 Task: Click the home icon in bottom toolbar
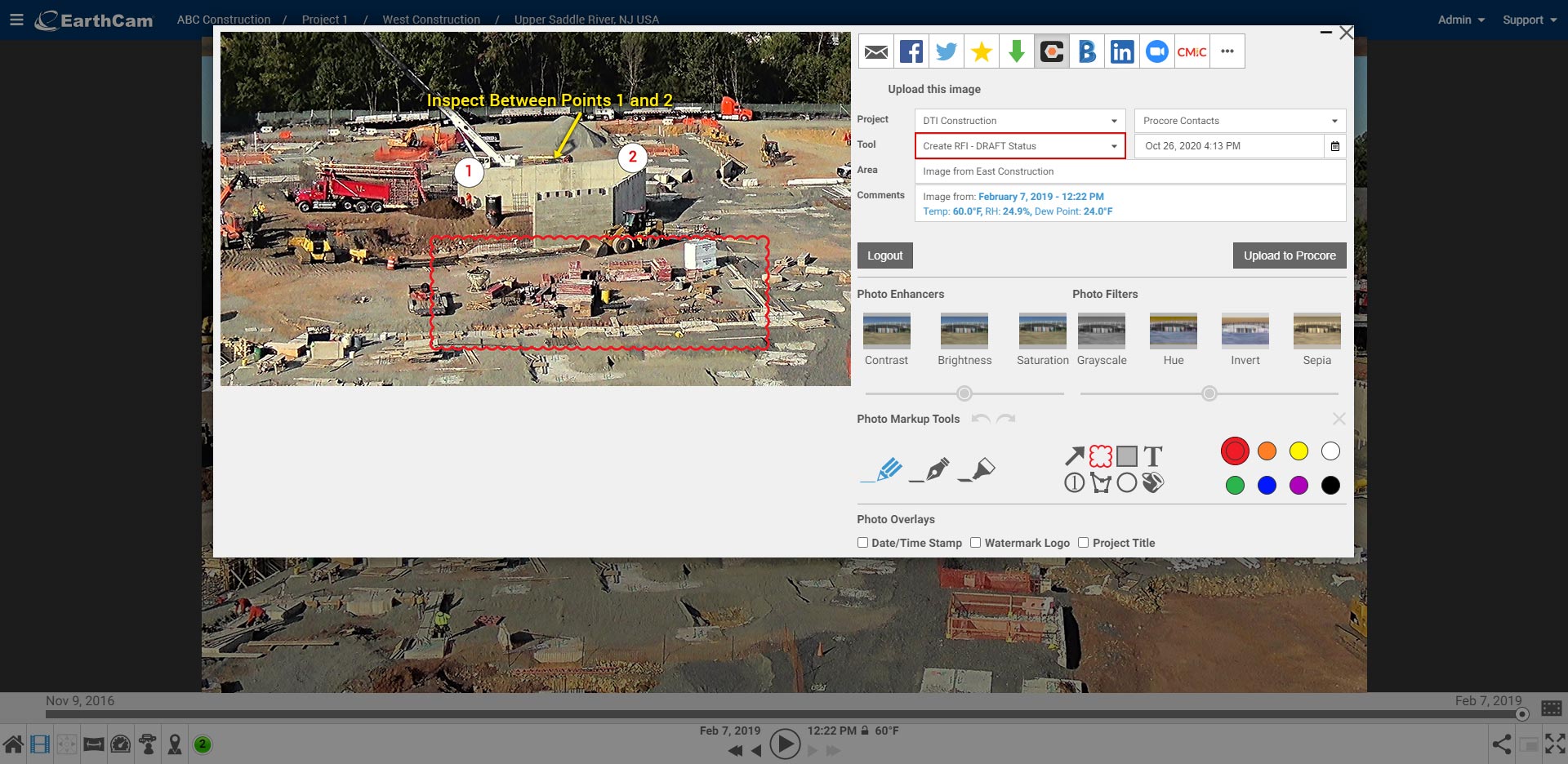(x=13, y=744)
